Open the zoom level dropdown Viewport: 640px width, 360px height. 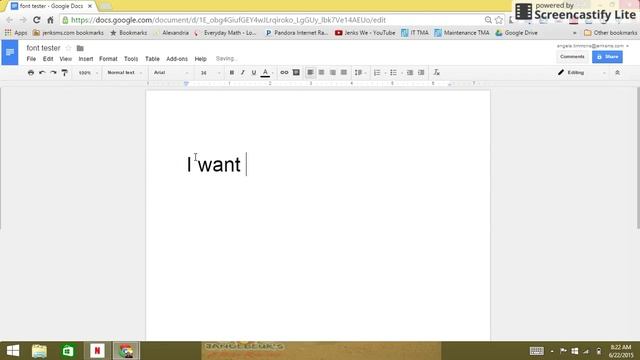coord(87,73)
